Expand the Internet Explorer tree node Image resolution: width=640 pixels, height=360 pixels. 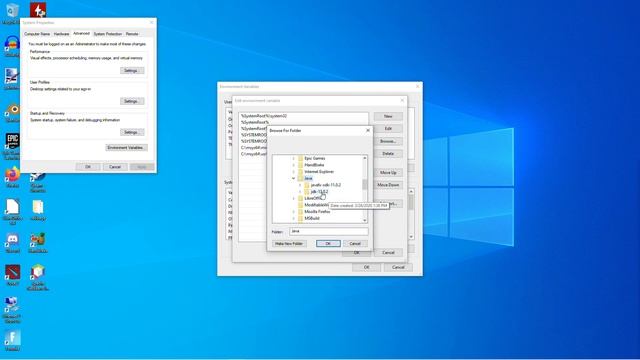(293, 172)
